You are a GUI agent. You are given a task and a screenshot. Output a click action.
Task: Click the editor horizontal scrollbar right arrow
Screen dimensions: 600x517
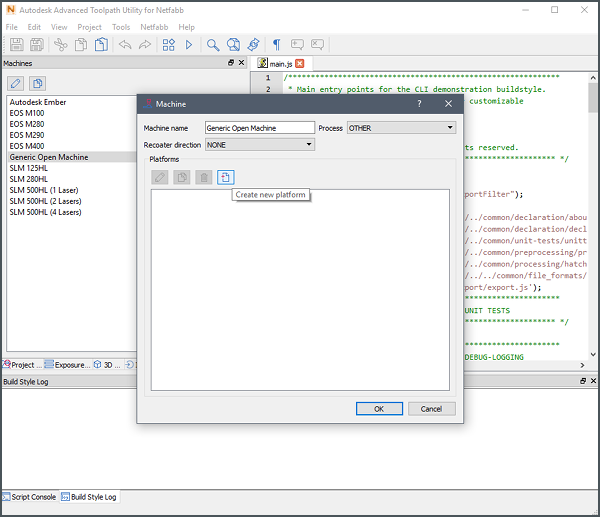582,365
